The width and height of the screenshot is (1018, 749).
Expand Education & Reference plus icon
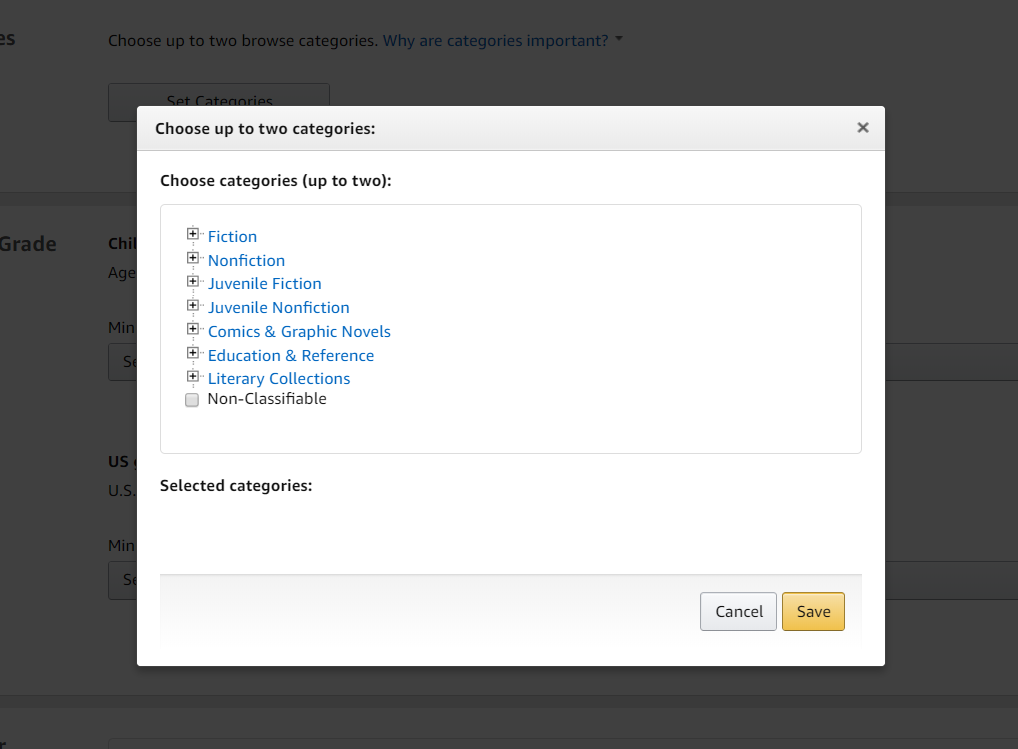(x=193, y=353)
